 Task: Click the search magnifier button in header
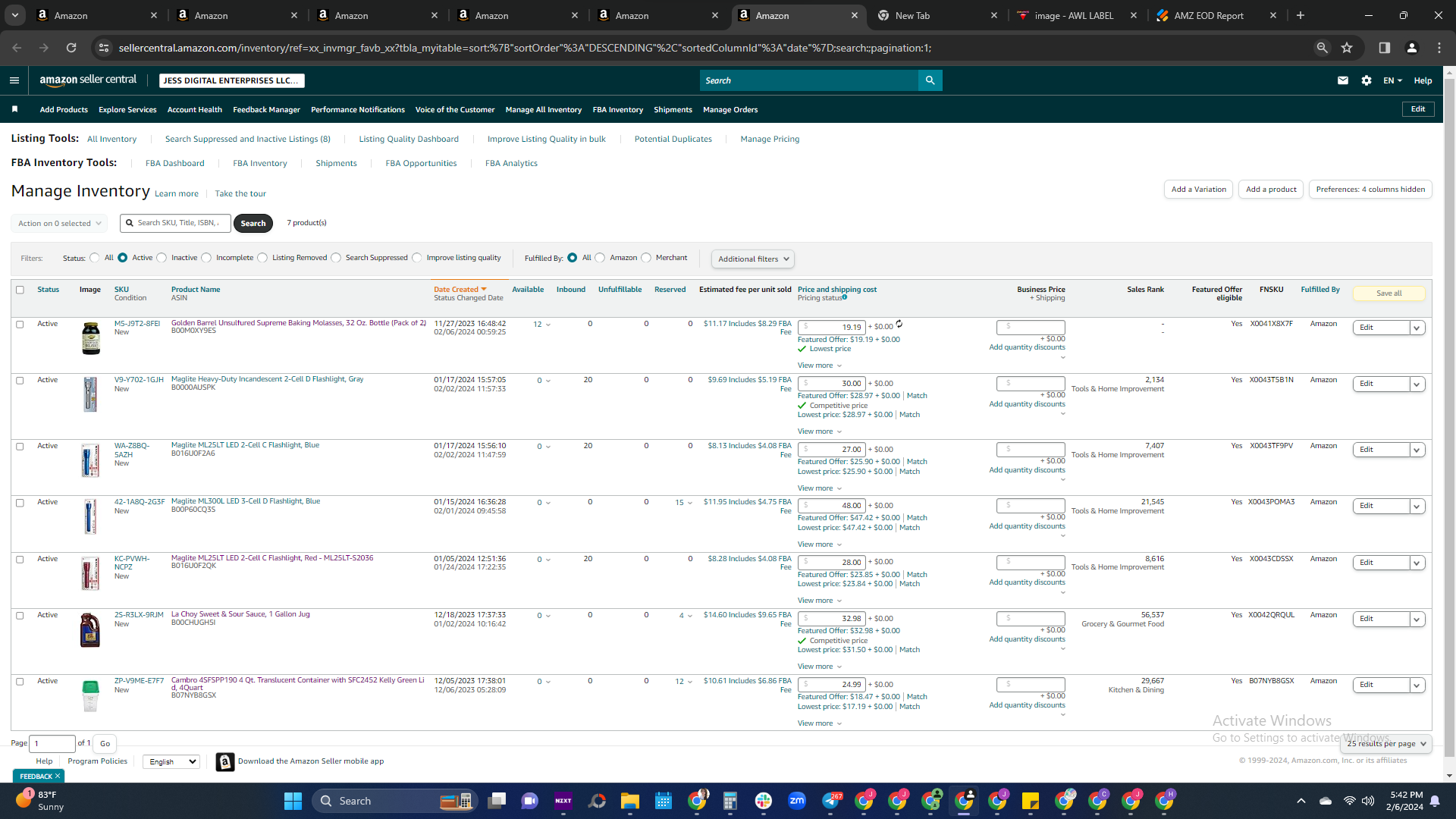[930, 80]
